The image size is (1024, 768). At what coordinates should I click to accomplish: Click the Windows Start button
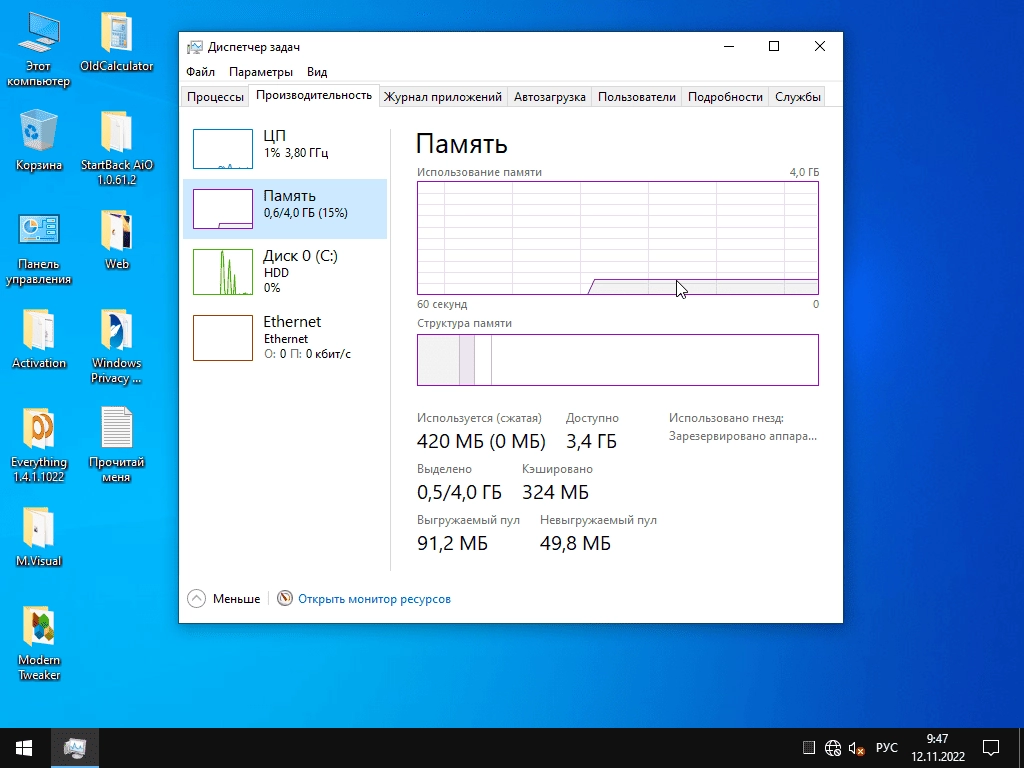[25, 748]
